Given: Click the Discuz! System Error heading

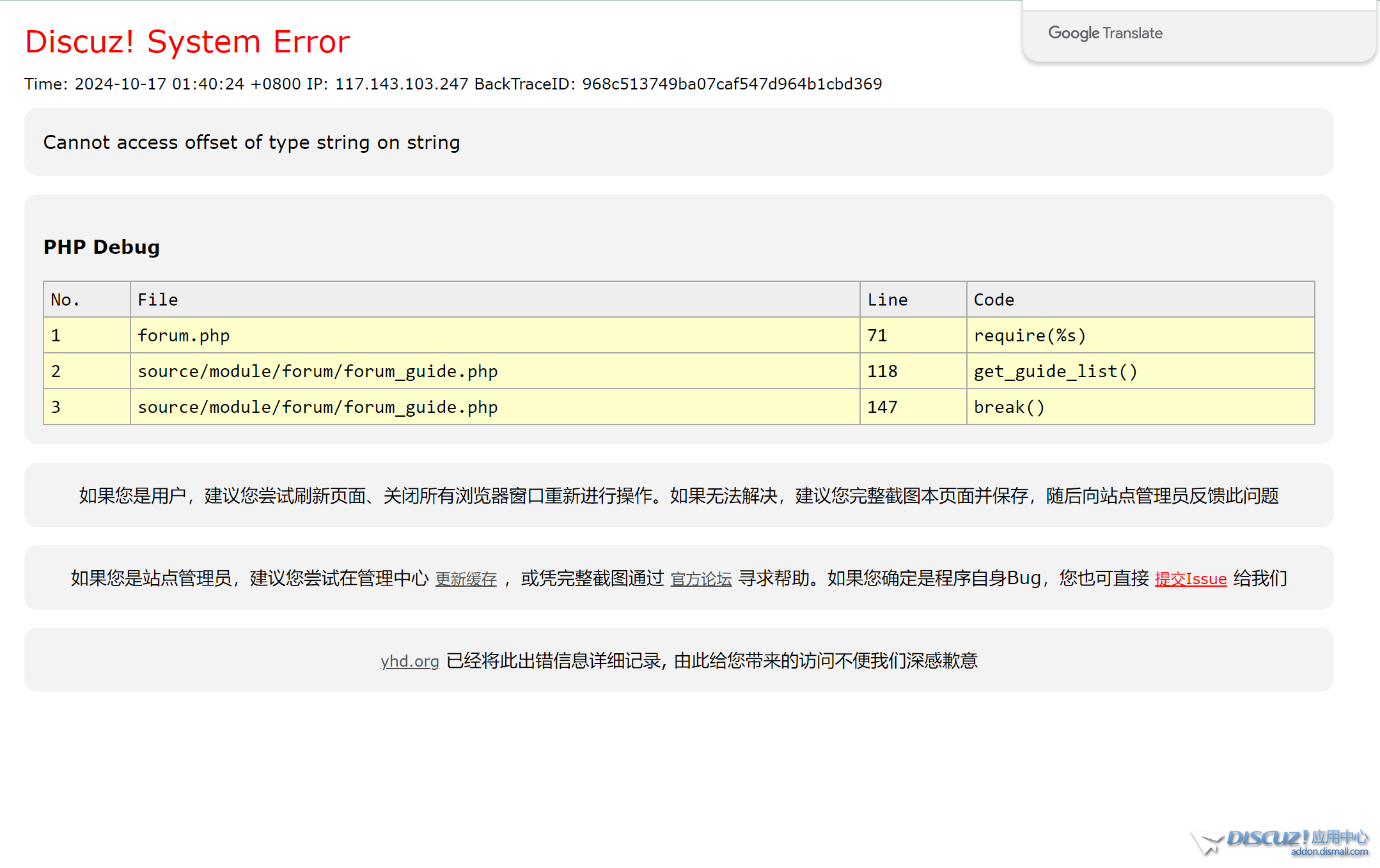Looking at the screenshot, I should 187,42.
